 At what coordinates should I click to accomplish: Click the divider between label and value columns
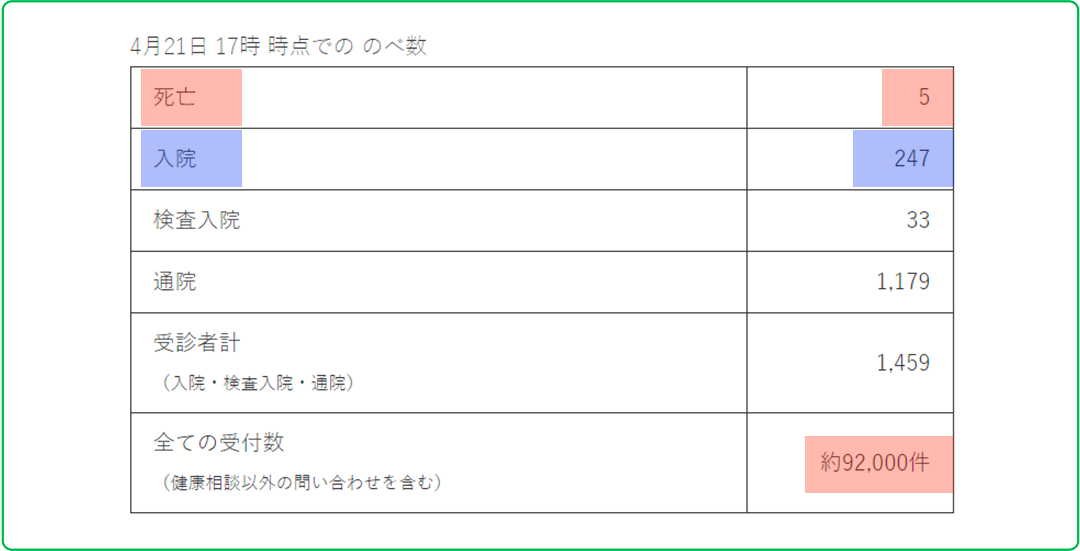(x=747, y=290)
